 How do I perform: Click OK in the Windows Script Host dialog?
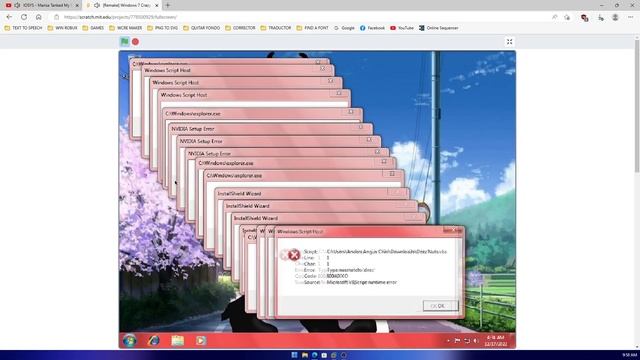pyautogui.click(x=440, y=306)
